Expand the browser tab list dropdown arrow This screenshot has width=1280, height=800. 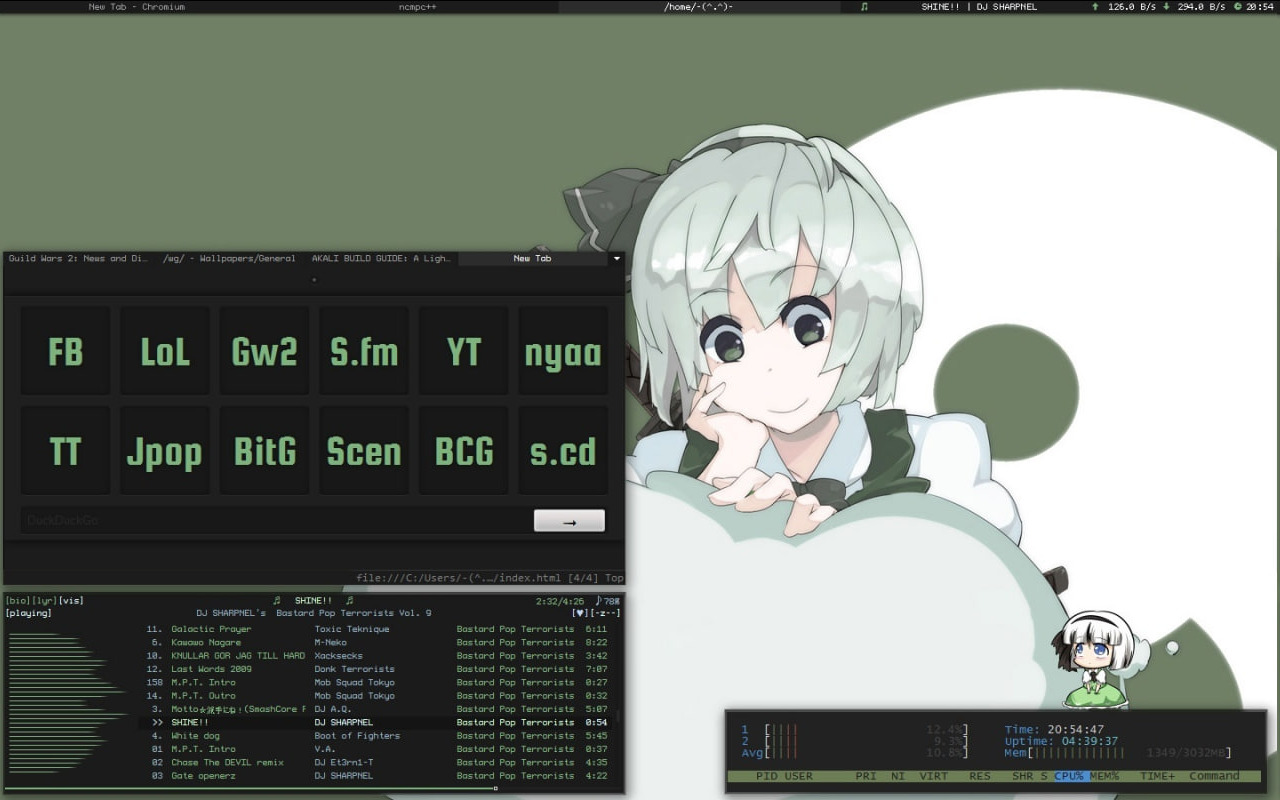(616, 258)
